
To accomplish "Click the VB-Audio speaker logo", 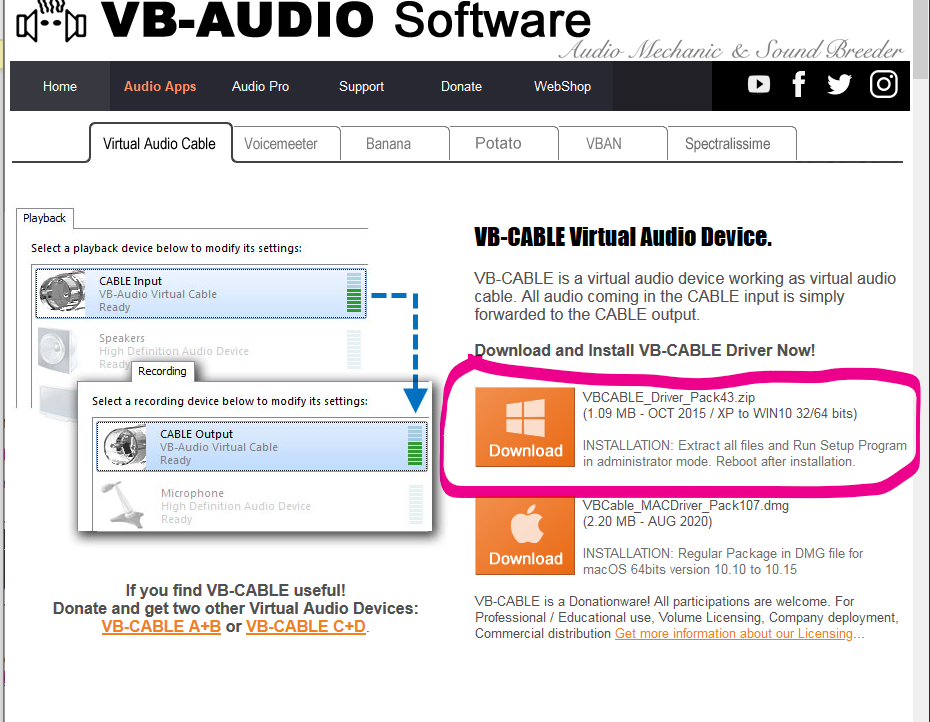I will click(51, 21).
